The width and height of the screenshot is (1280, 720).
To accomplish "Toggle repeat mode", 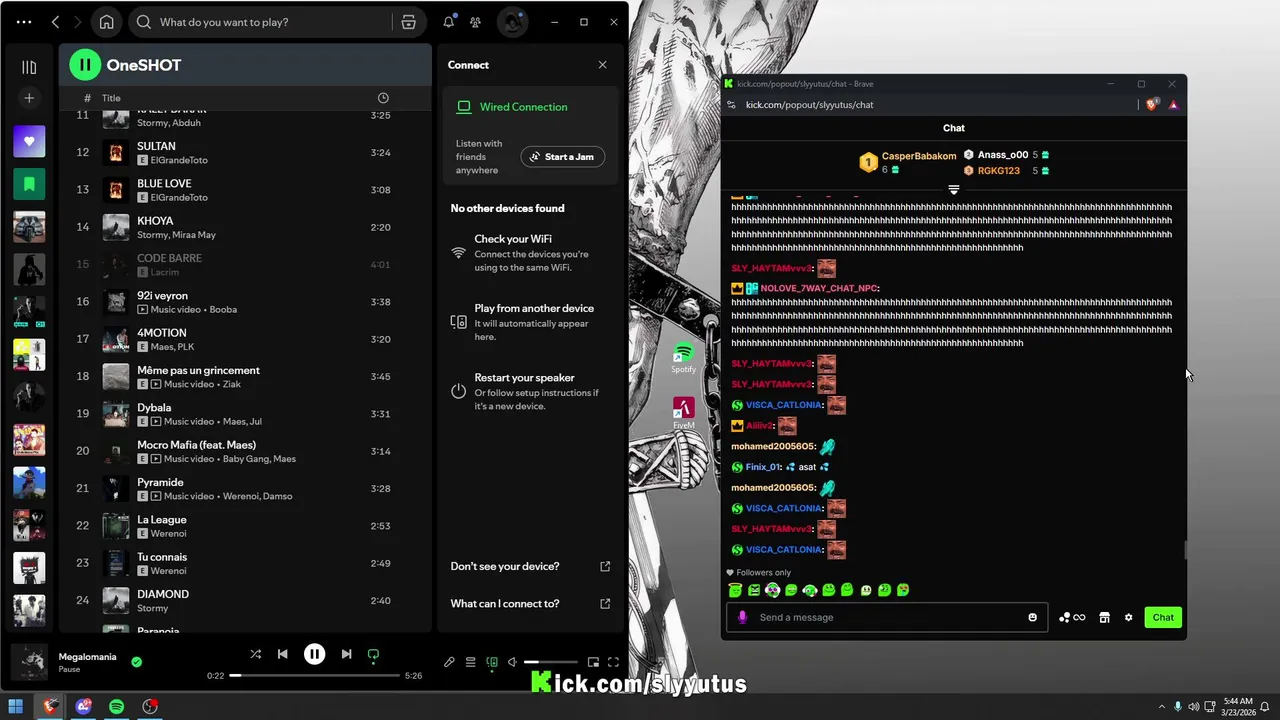I will [x=373, y=654].
